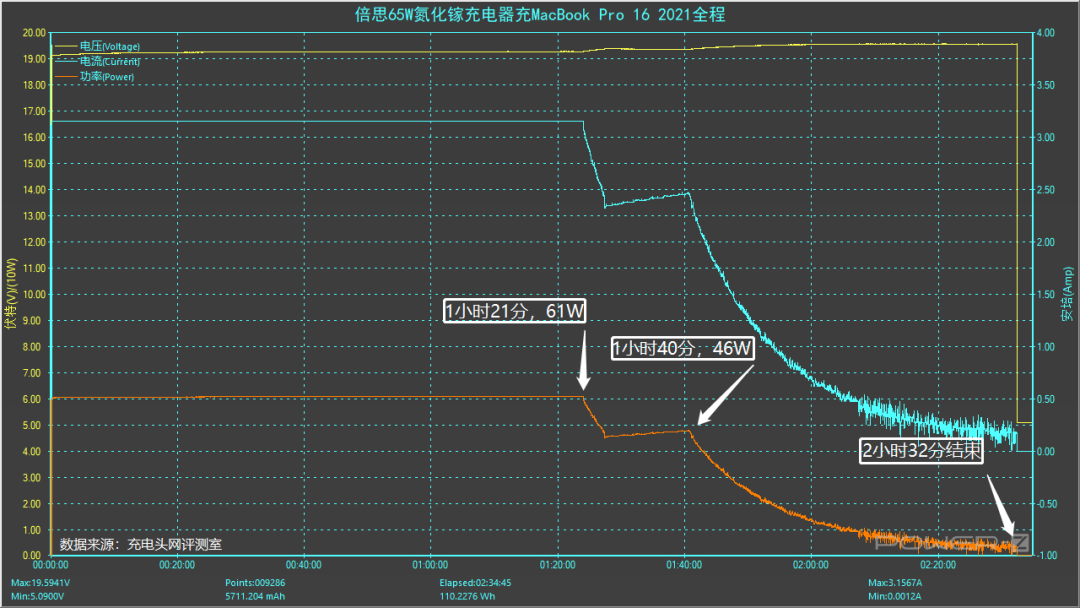Click the 01:20:00 time axis label
This screenshot has height=608, width=1080.
tap(557, 565)
